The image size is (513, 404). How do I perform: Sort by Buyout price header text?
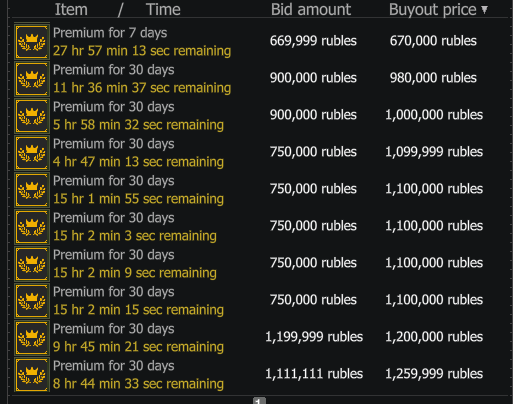coord(433,9)
